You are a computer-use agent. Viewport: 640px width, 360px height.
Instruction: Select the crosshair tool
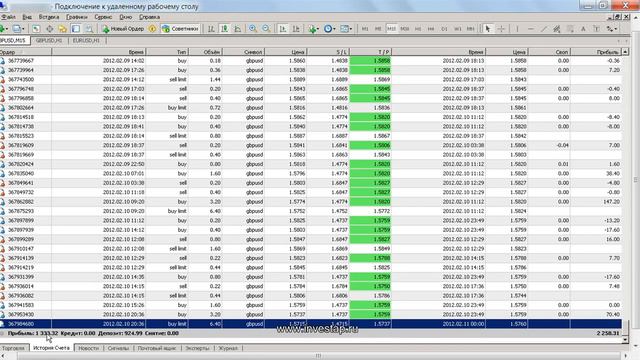coord(501,29)
